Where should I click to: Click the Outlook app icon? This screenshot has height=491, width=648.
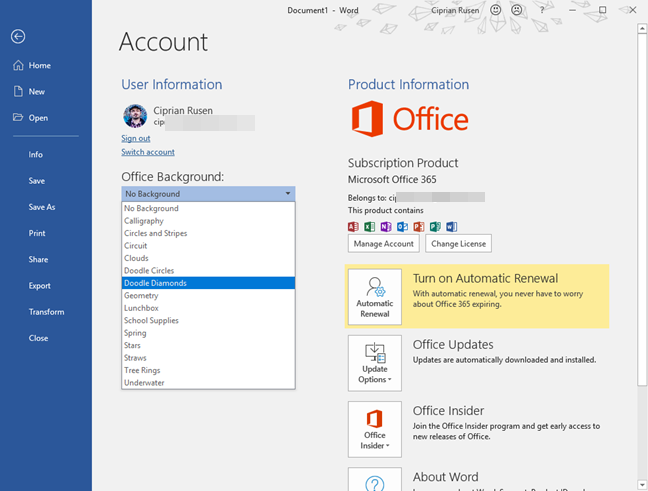pyautogui.click(x=402, y=226)
